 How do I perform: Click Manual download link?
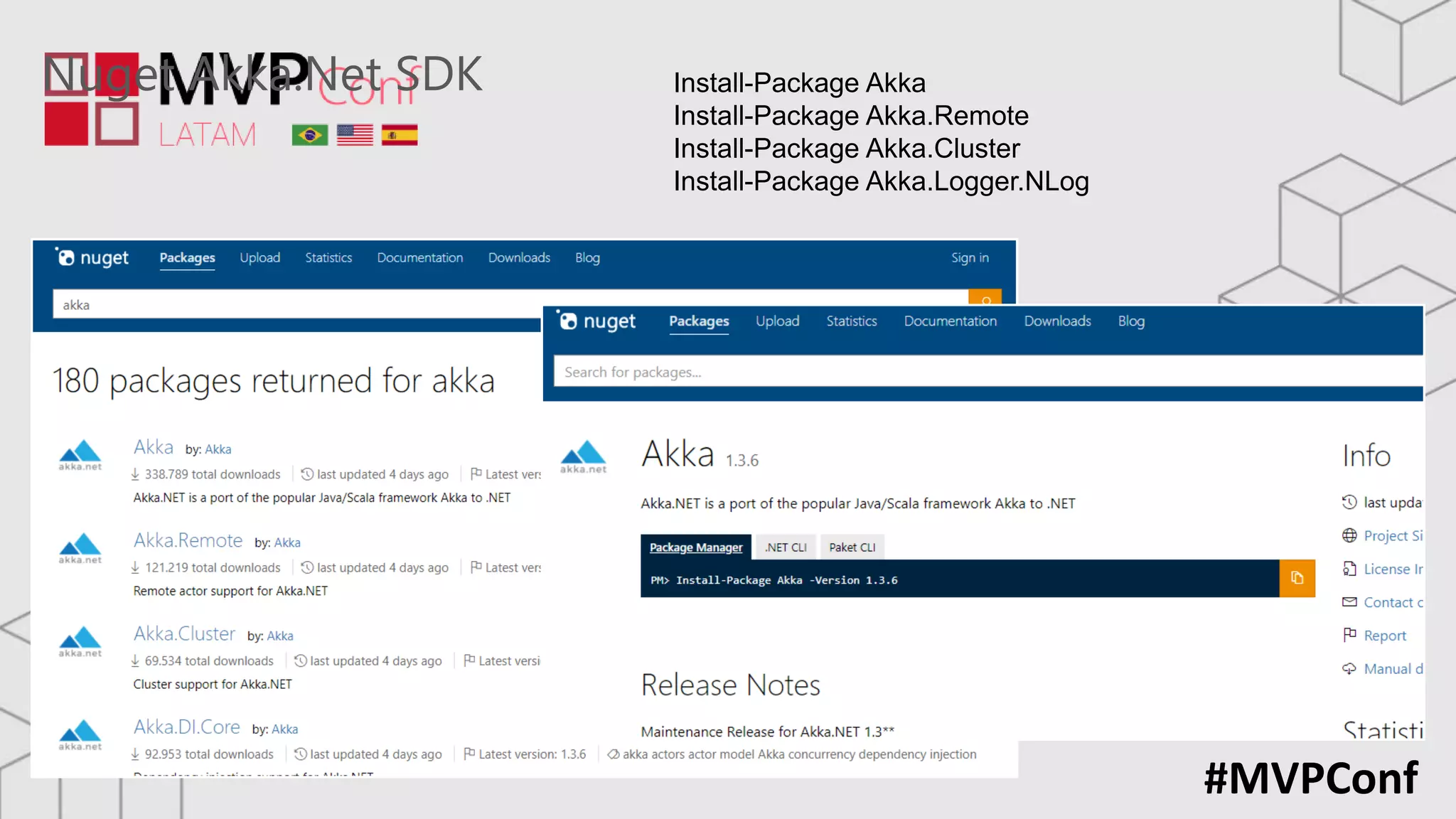pos(1393,668)
